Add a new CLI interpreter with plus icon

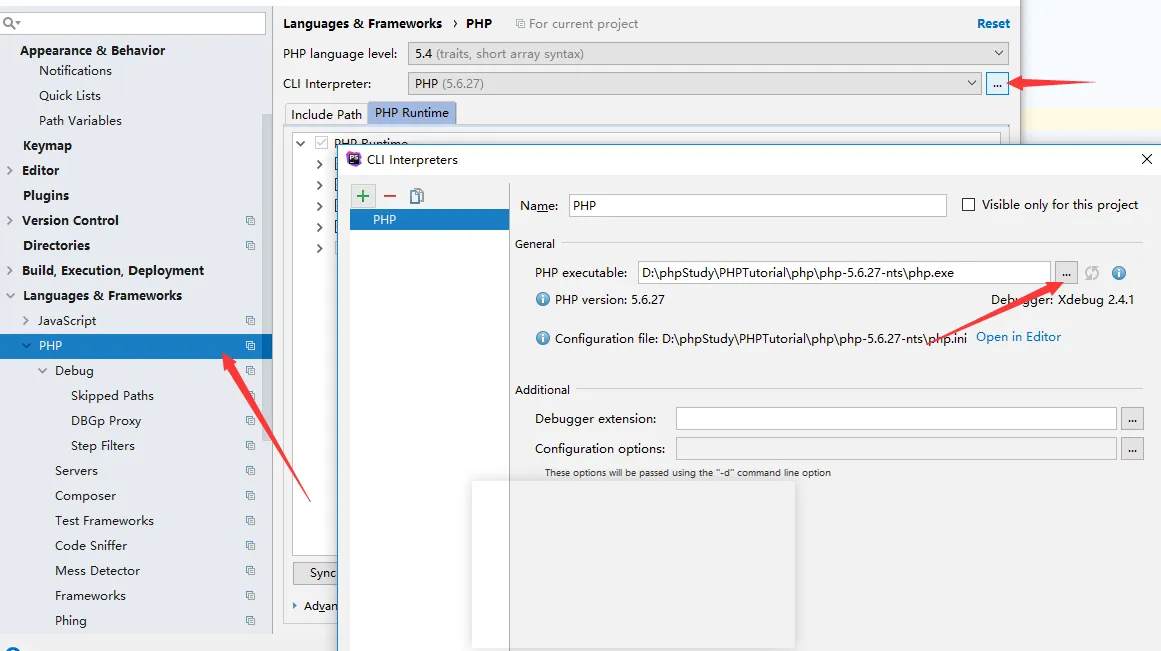click(x=363, y=196)
